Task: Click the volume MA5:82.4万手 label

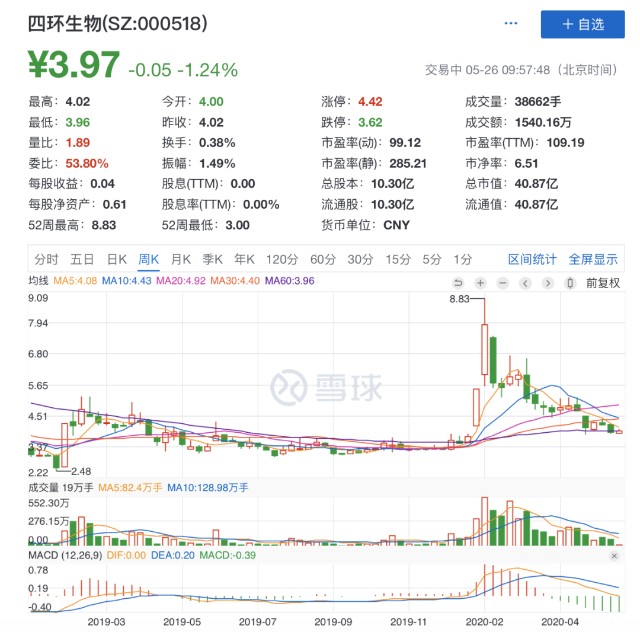Action: (x=130, y=487)
